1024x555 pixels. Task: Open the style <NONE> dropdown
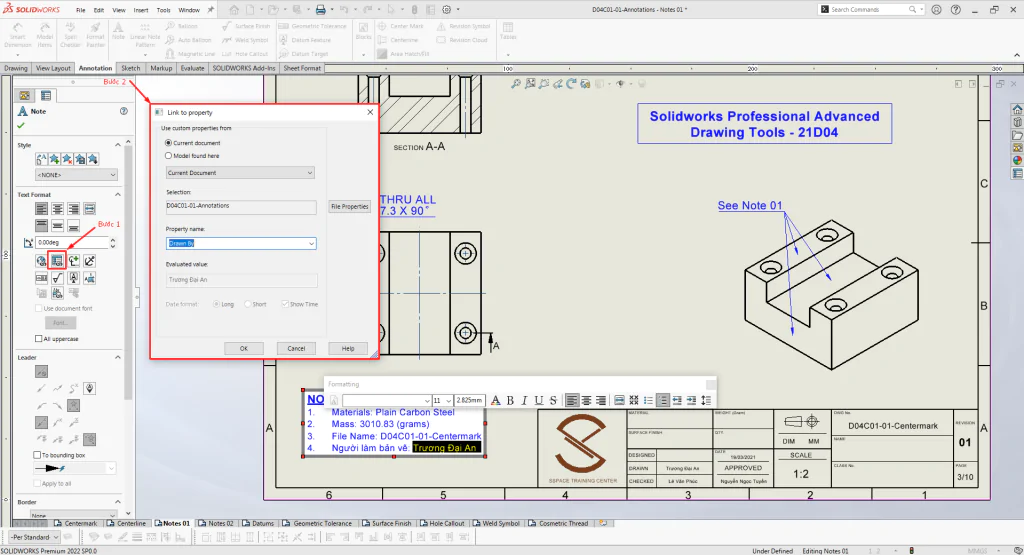[76, 175]
